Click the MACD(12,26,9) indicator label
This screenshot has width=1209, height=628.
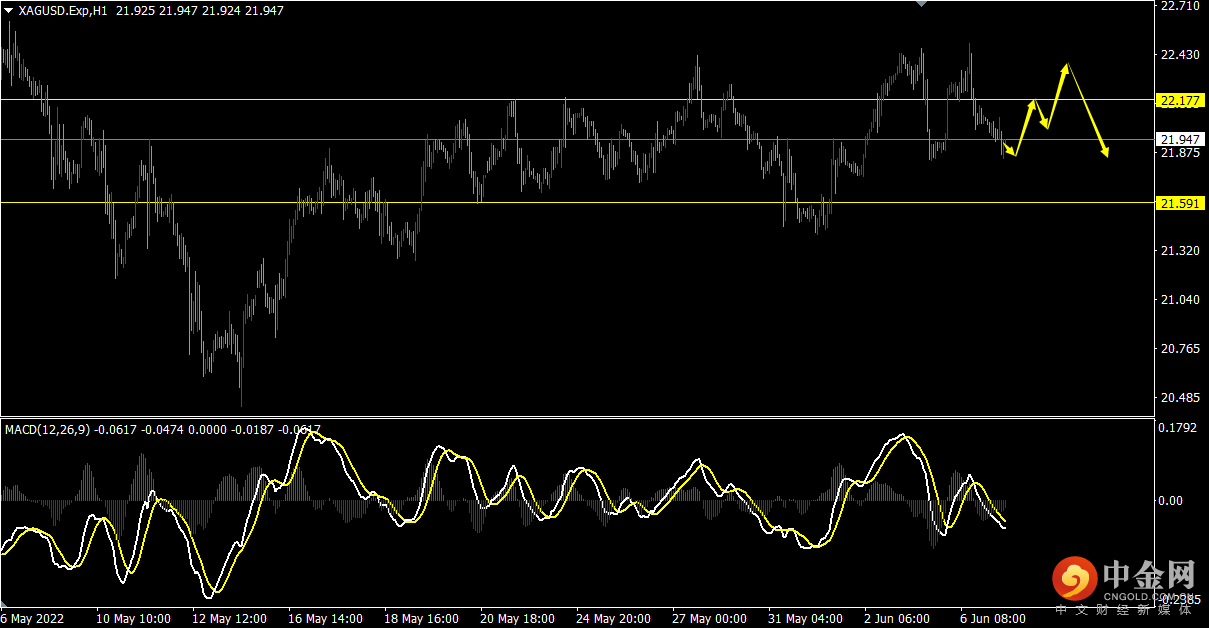pyautogui.click(x=48, y=429)
